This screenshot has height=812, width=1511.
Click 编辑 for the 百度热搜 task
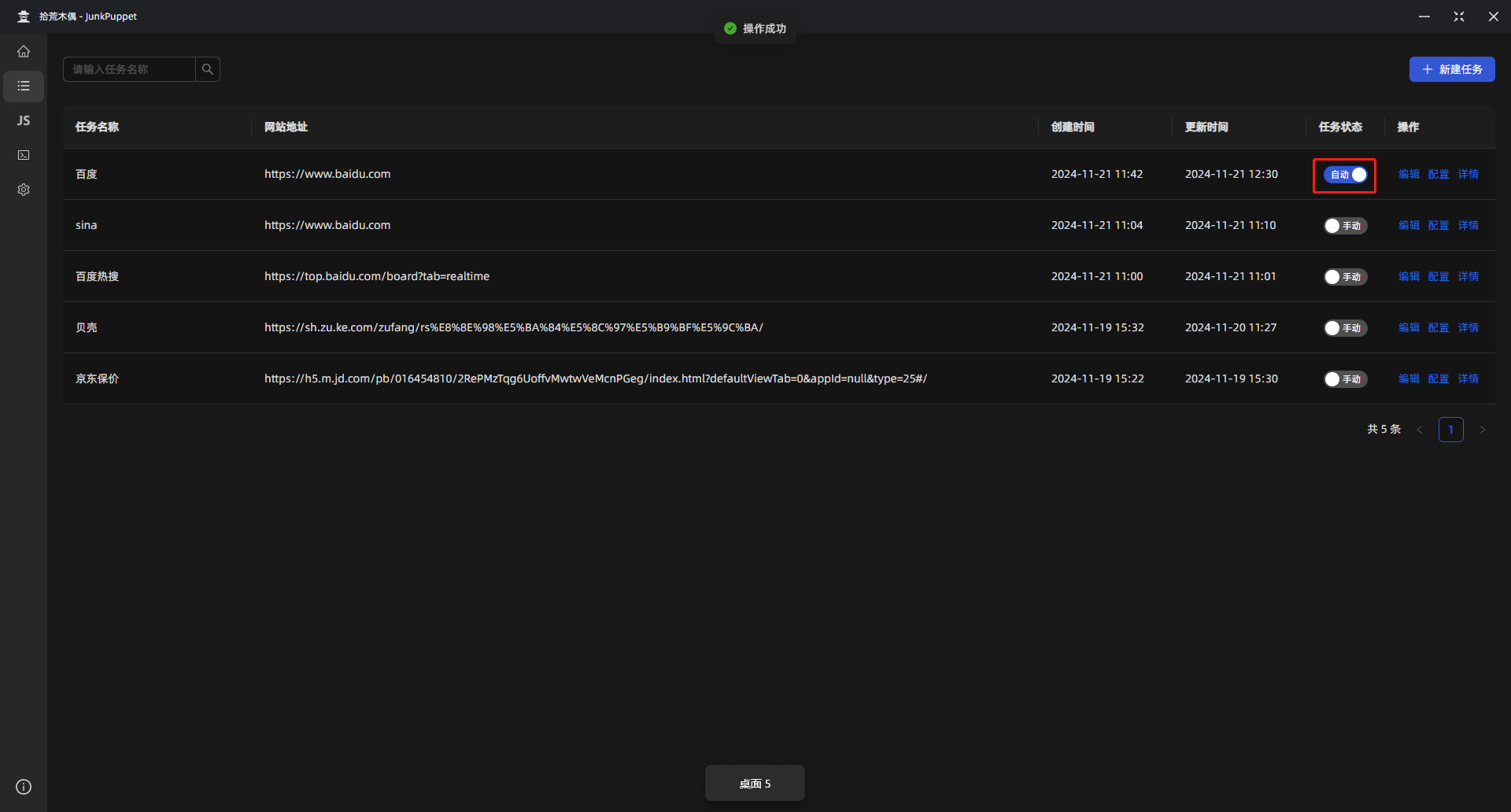click(x=1409, y=276)
